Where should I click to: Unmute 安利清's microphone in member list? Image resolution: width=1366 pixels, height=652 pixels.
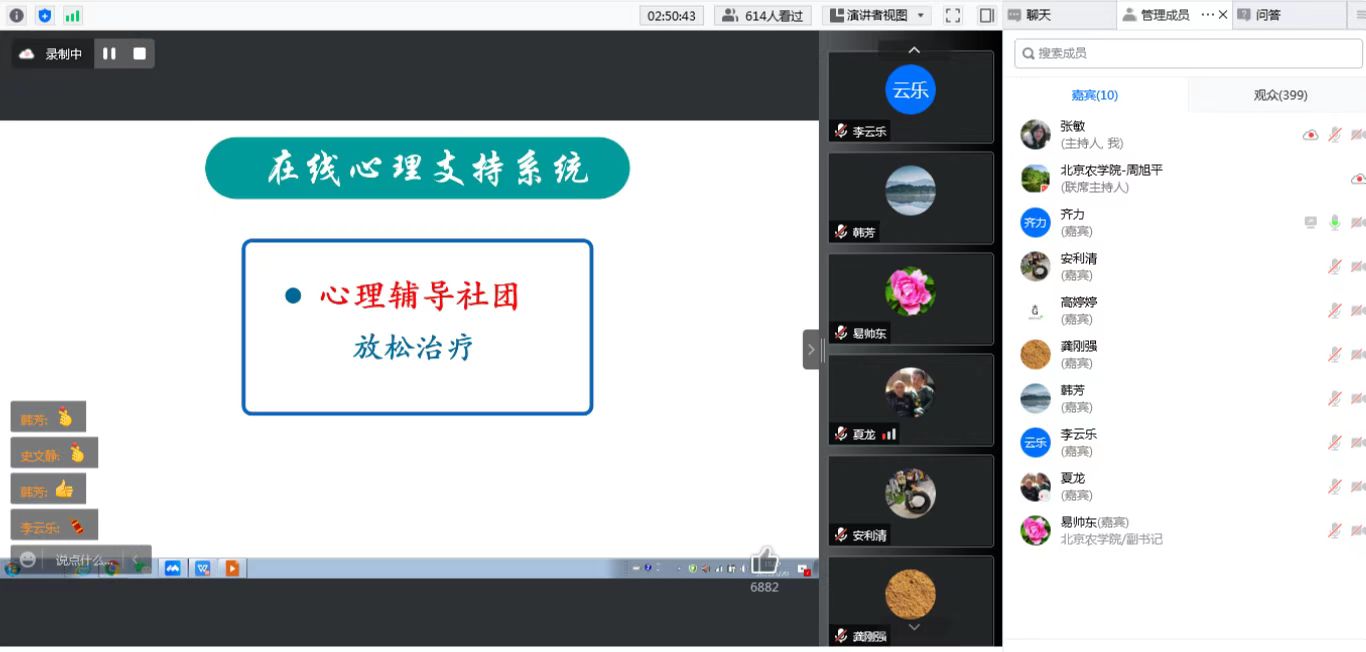click(x=1334, y=266)
